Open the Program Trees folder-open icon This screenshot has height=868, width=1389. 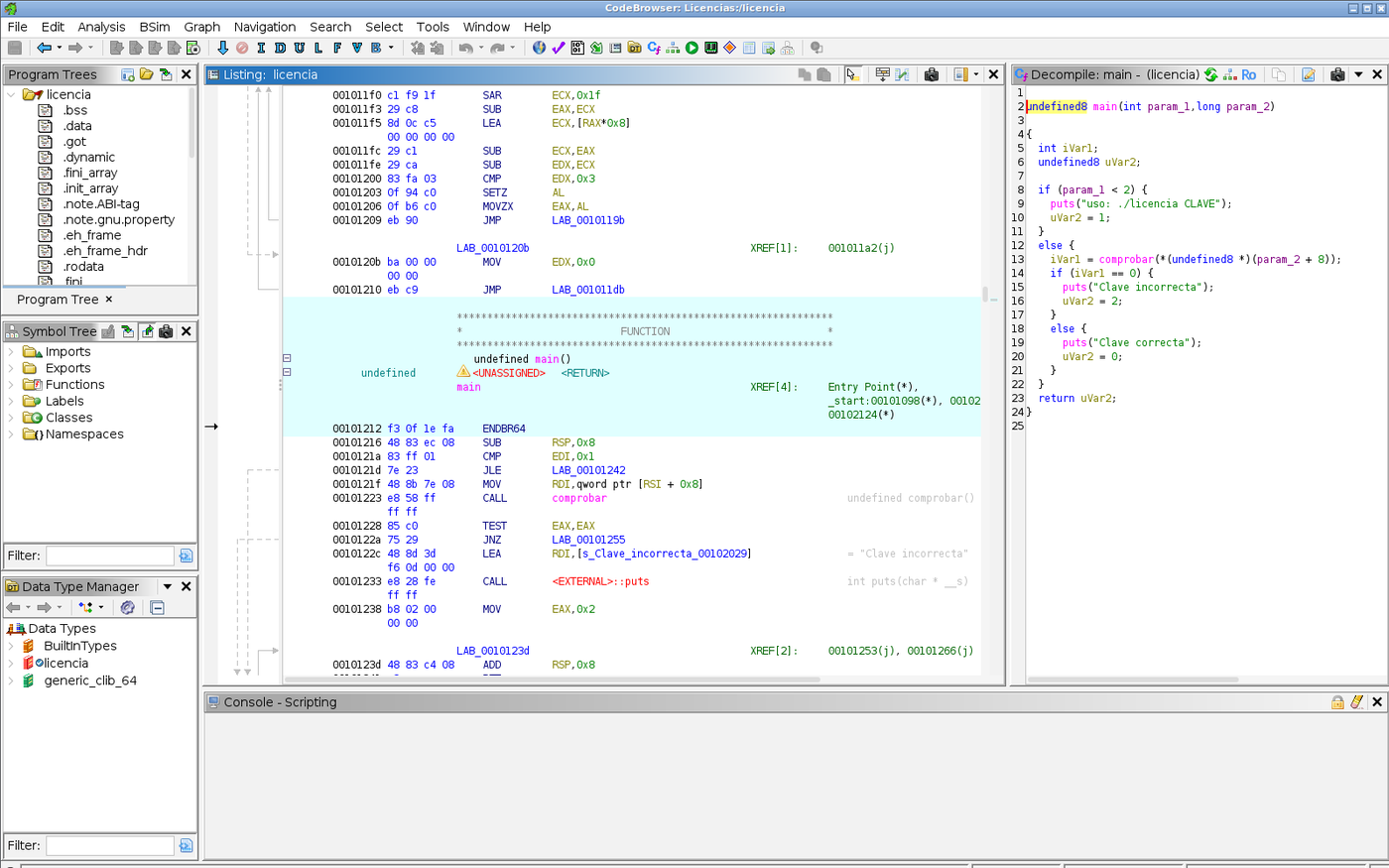point(147,74)
